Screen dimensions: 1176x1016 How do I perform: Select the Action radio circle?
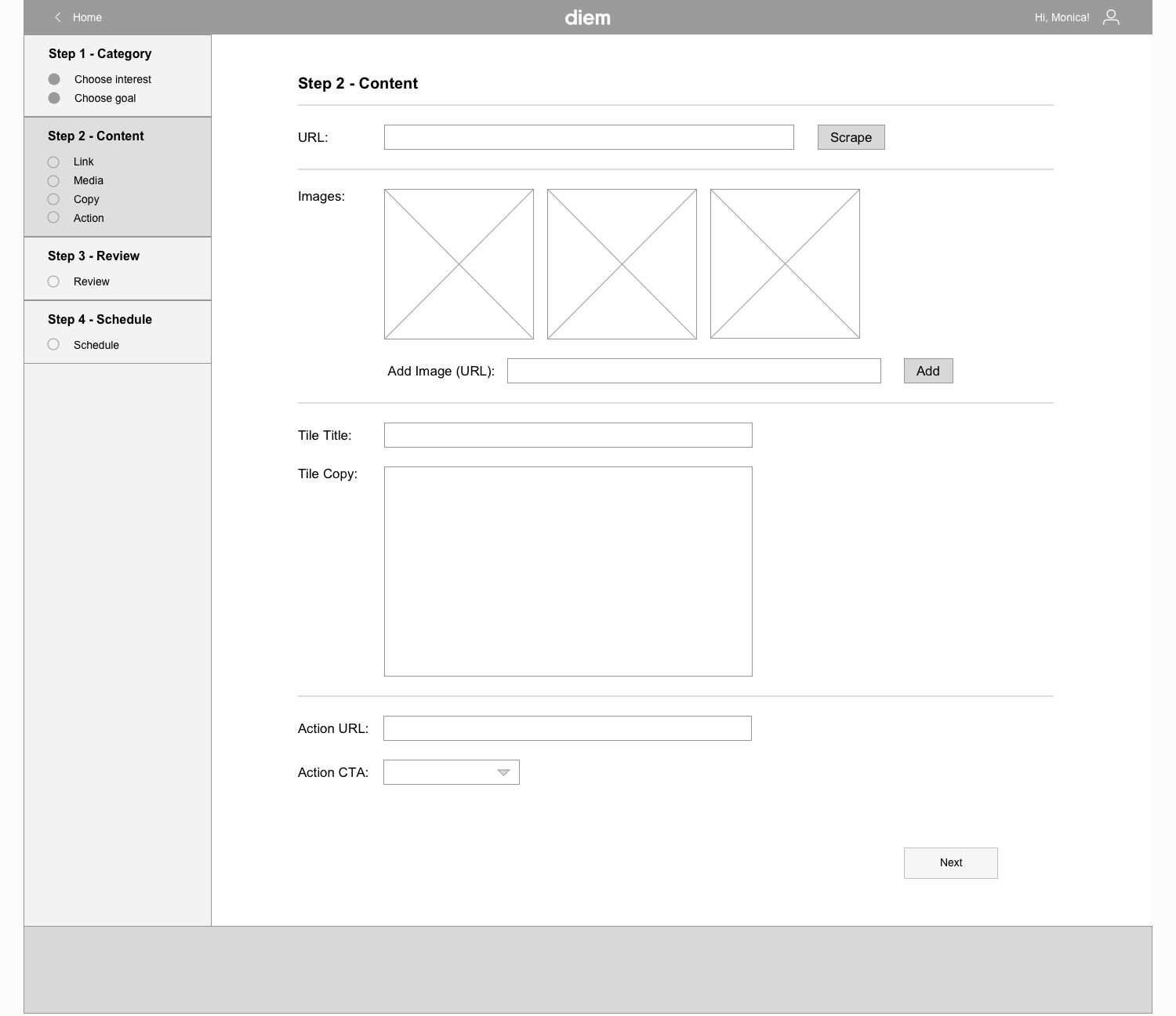53,217
